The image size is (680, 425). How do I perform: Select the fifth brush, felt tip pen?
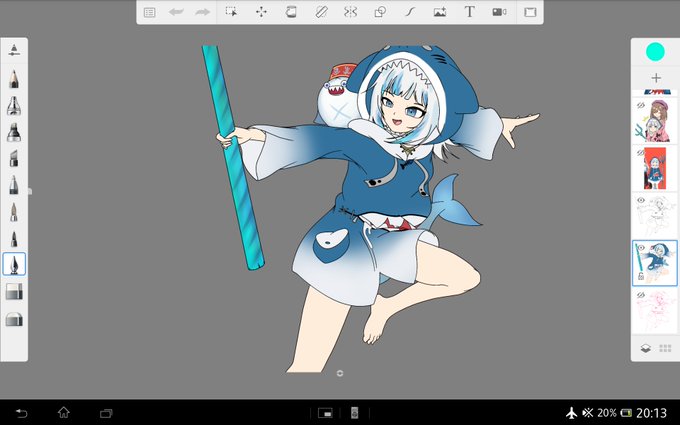14,185
